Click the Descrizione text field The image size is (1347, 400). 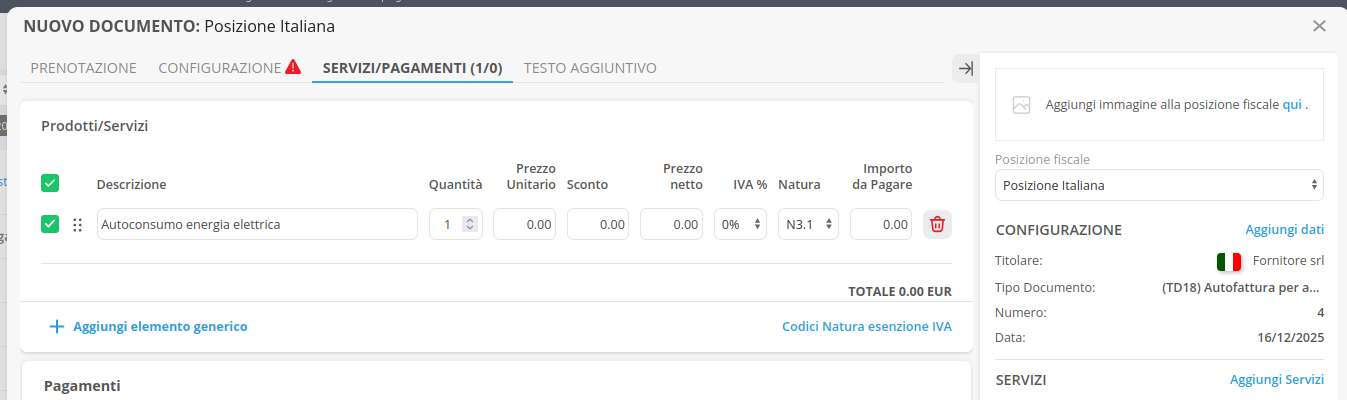tap(257, 225)
